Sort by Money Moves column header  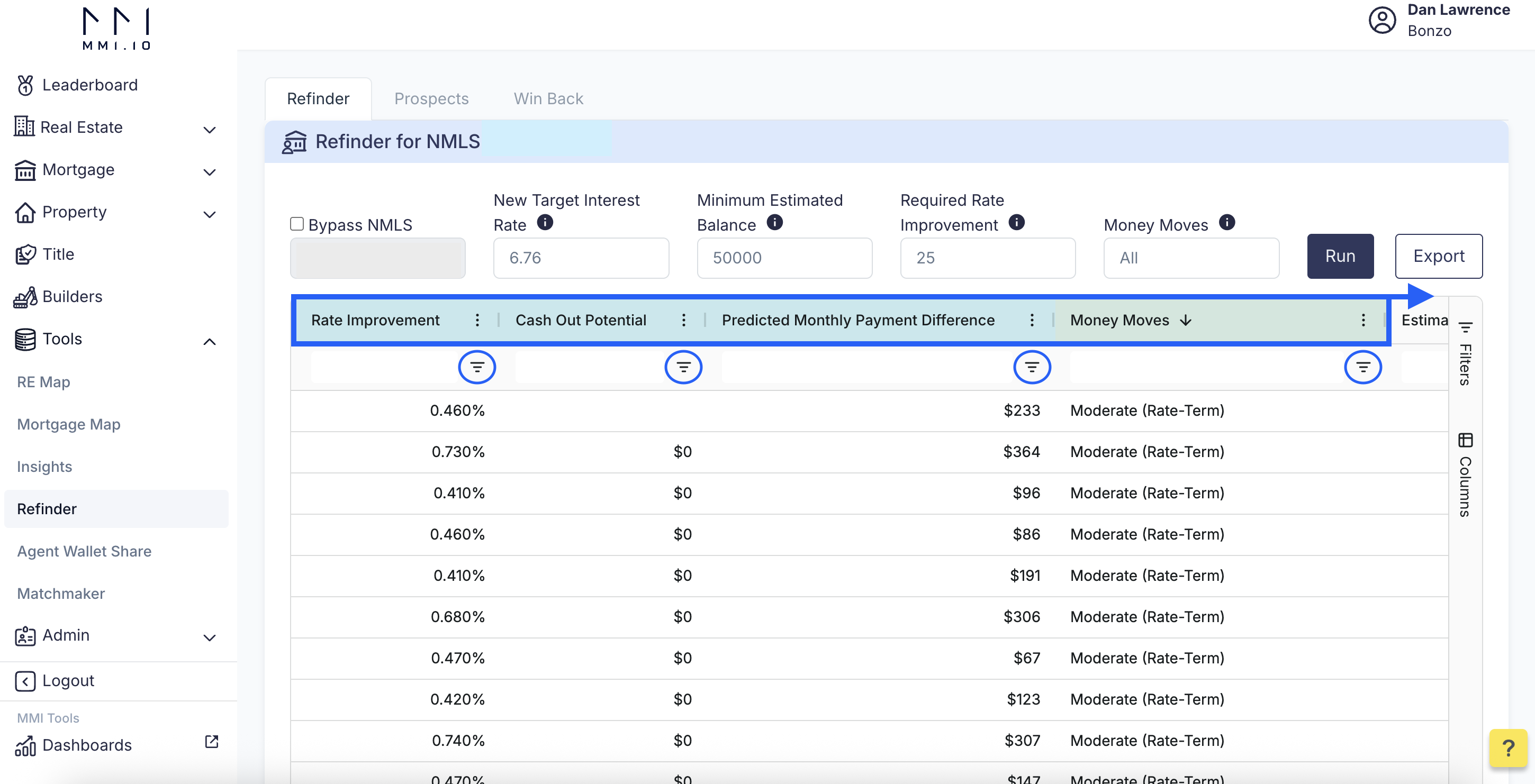coord(1119,320)
